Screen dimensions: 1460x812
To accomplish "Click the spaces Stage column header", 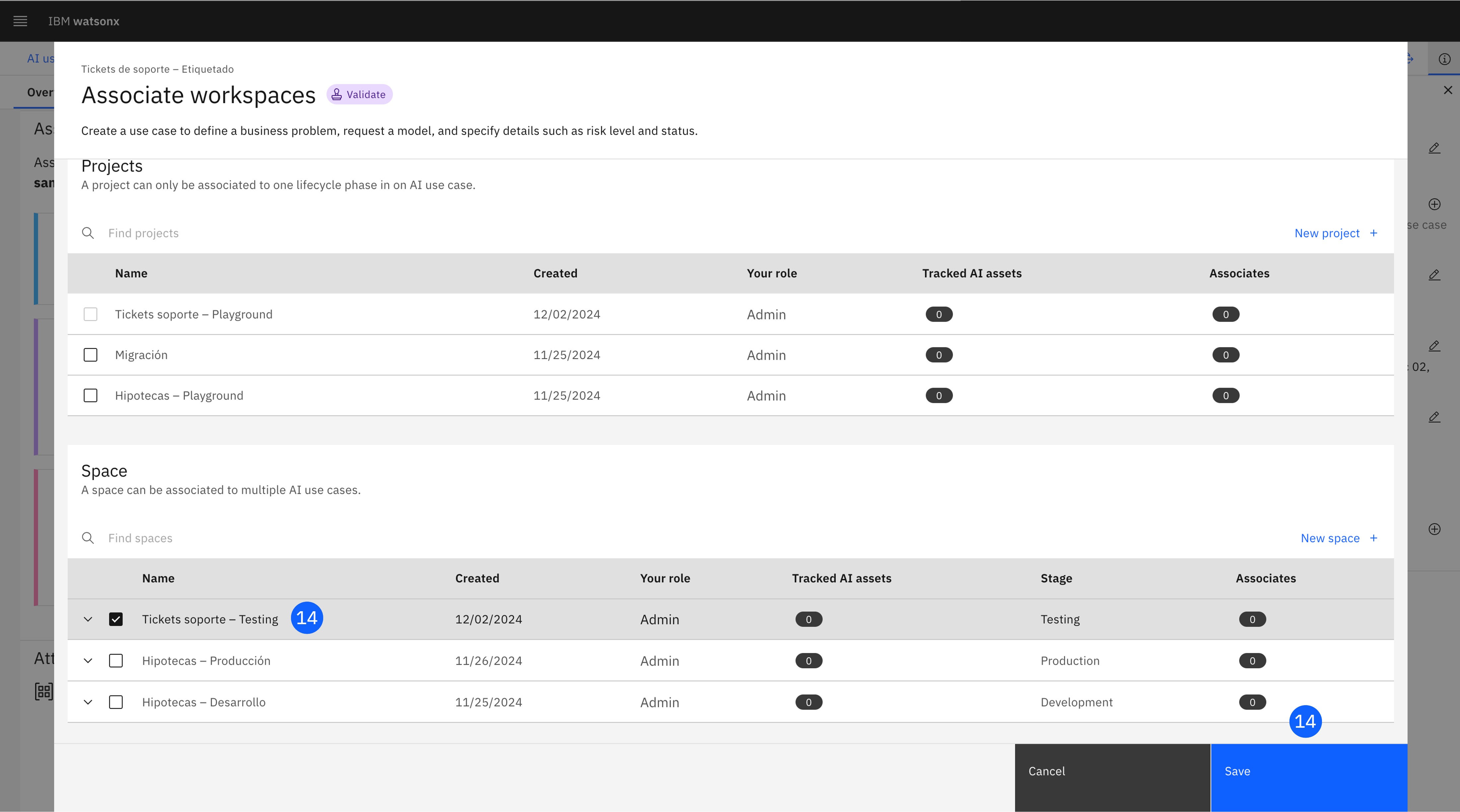I will [x=1056, y=578].
